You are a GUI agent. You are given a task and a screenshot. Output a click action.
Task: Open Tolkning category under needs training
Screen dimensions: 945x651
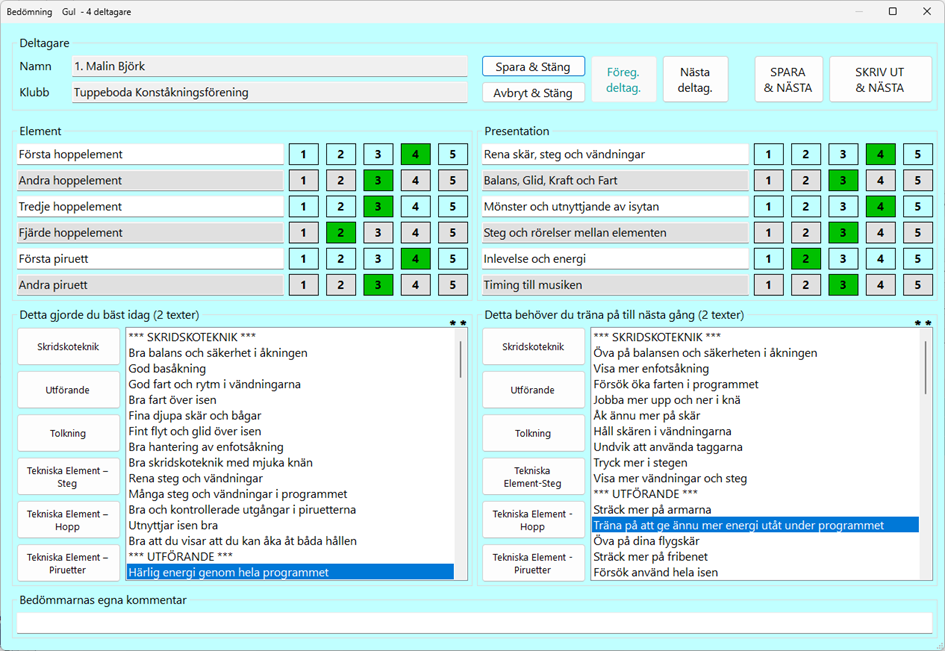tap(533, 433)
